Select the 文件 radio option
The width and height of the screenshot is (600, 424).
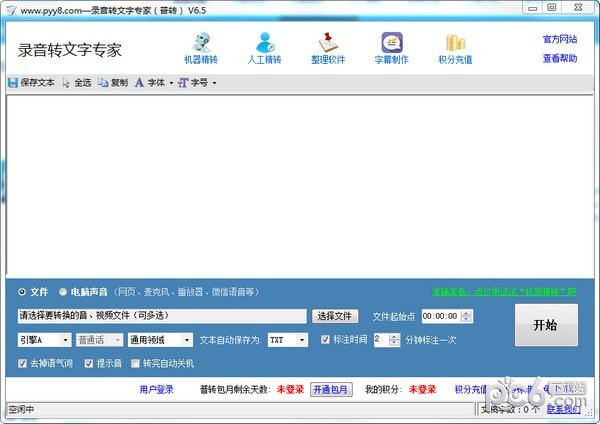click(22, 292)
